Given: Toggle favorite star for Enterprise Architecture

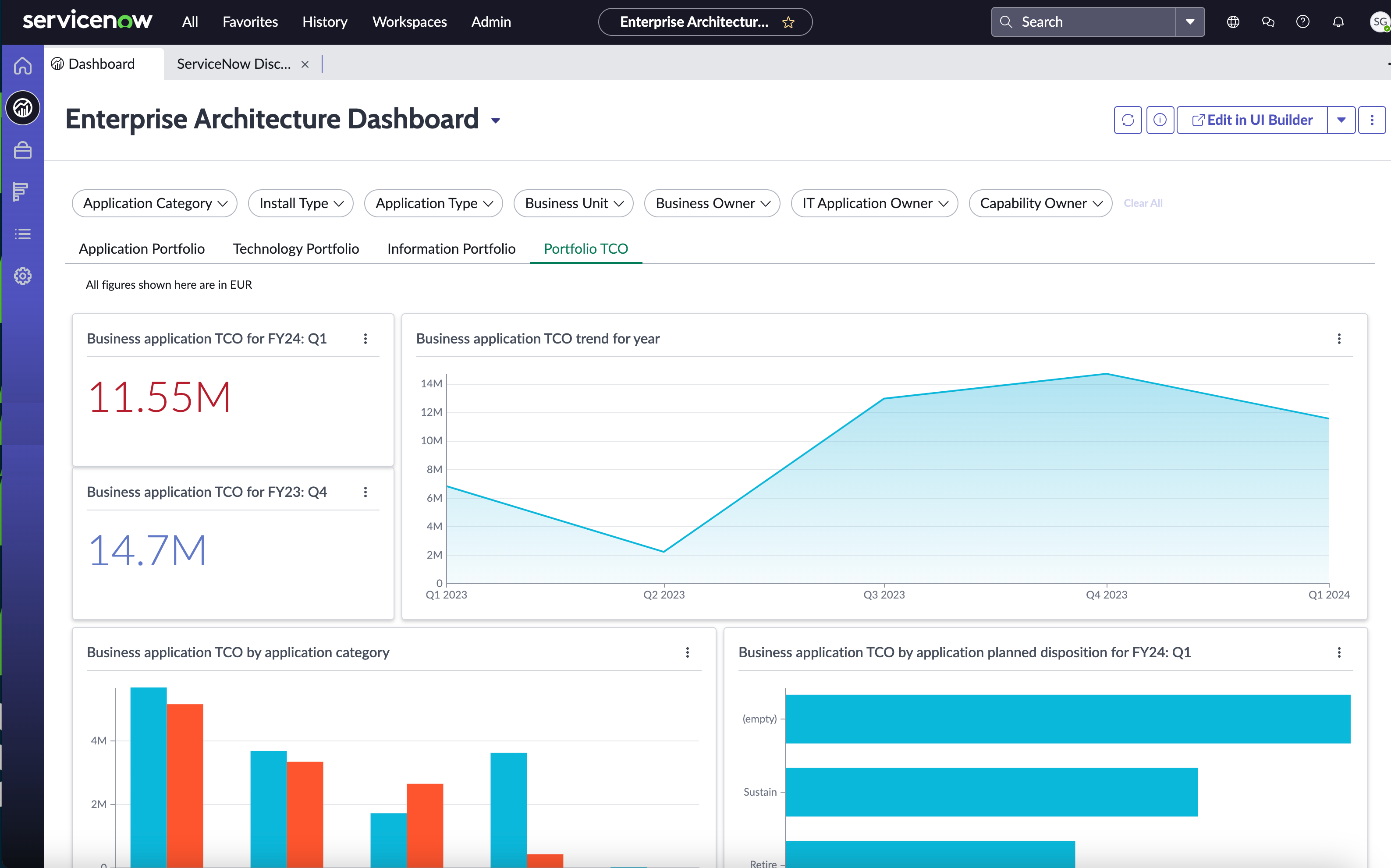Looking at the screenshot, I should (788, 22).
